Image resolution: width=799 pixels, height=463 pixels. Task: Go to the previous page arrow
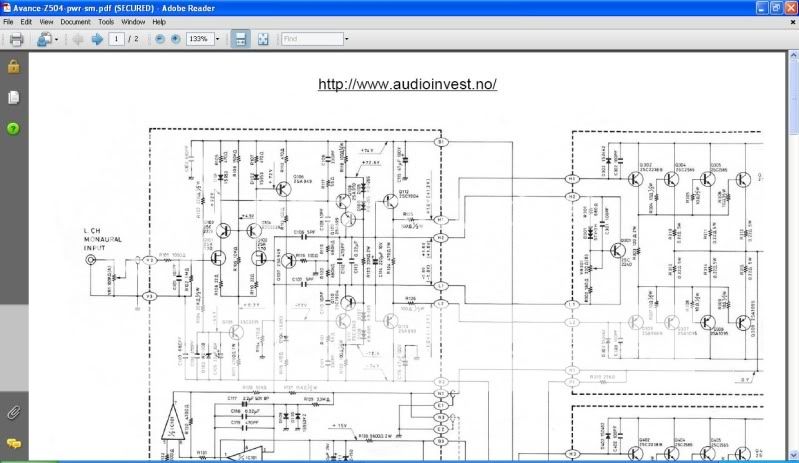(78, 39)
